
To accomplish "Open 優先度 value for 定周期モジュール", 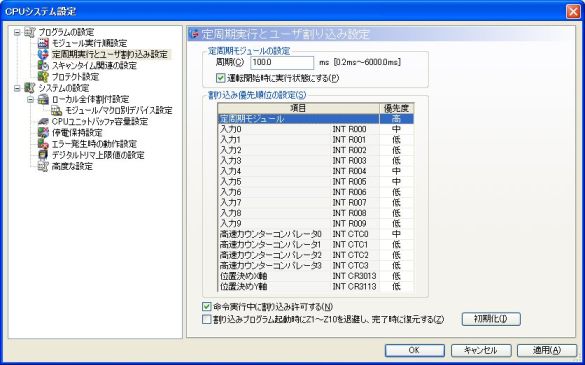I will click(x=397, y=119).
